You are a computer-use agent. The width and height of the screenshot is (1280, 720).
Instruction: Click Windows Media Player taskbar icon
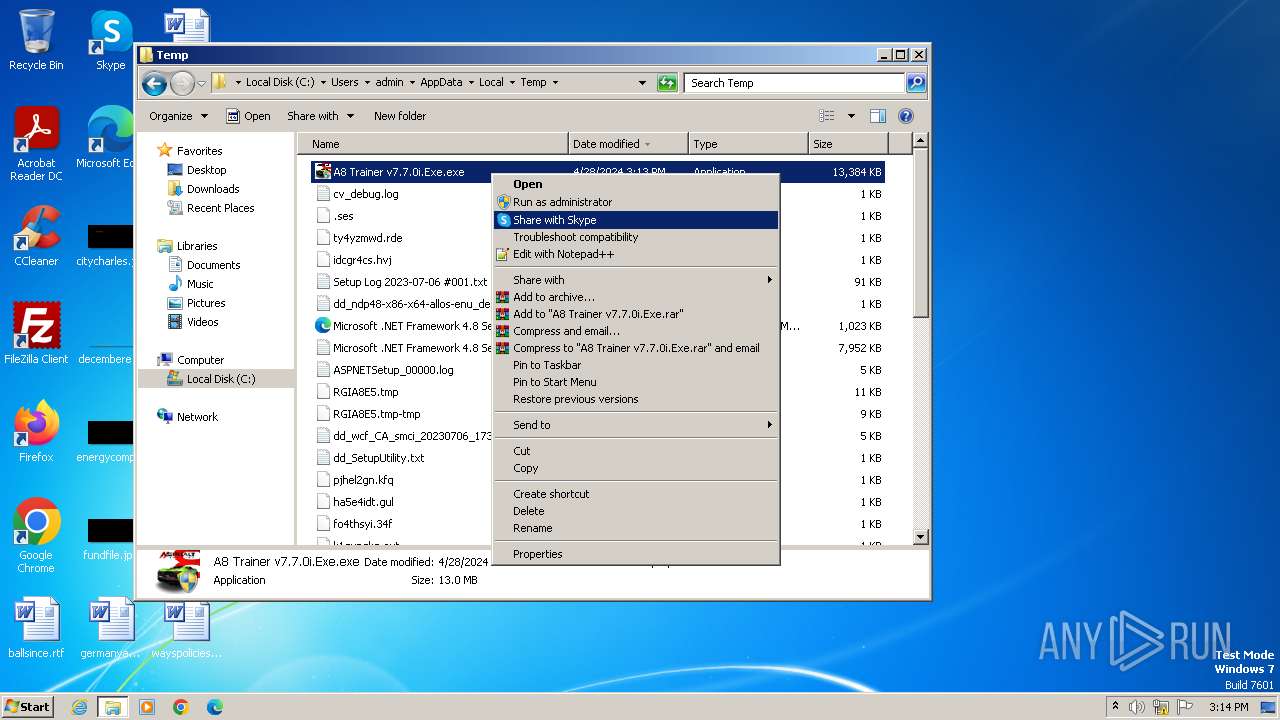[147, 707]
